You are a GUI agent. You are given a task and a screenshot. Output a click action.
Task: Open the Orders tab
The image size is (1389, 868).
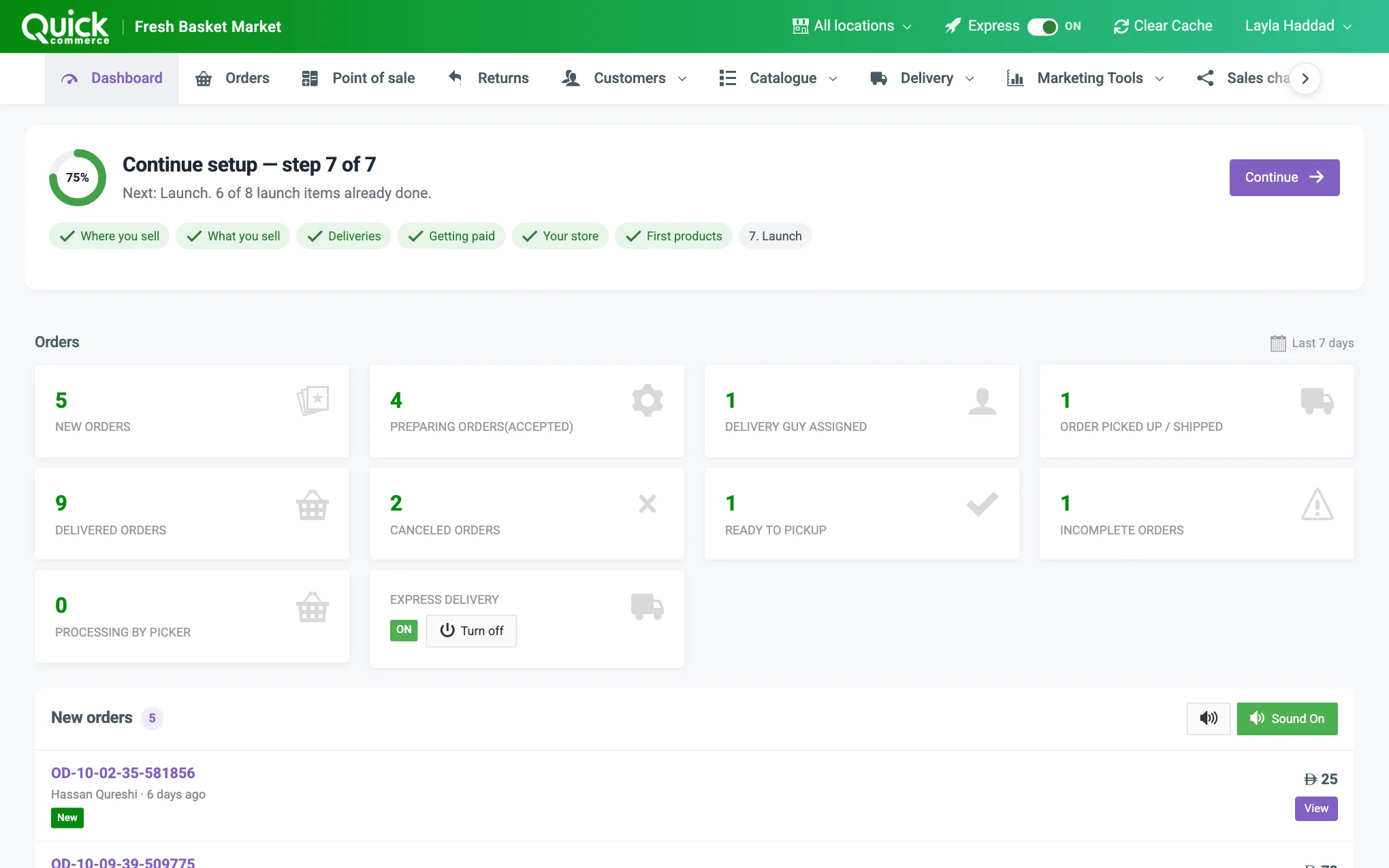232,78
